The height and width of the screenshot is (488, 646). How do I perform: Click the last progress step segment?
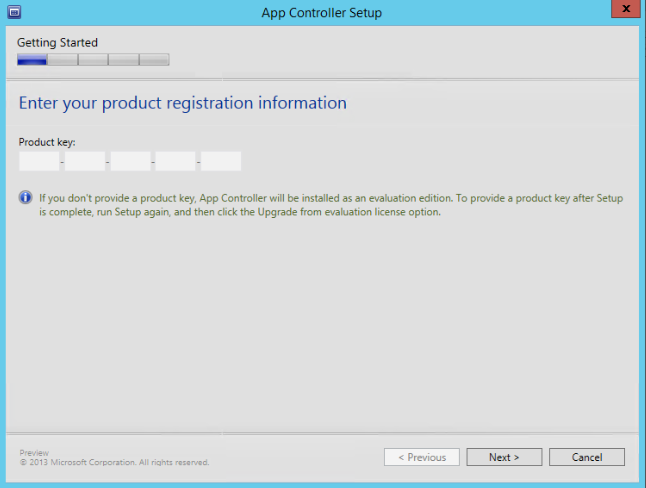click(154, 60)
